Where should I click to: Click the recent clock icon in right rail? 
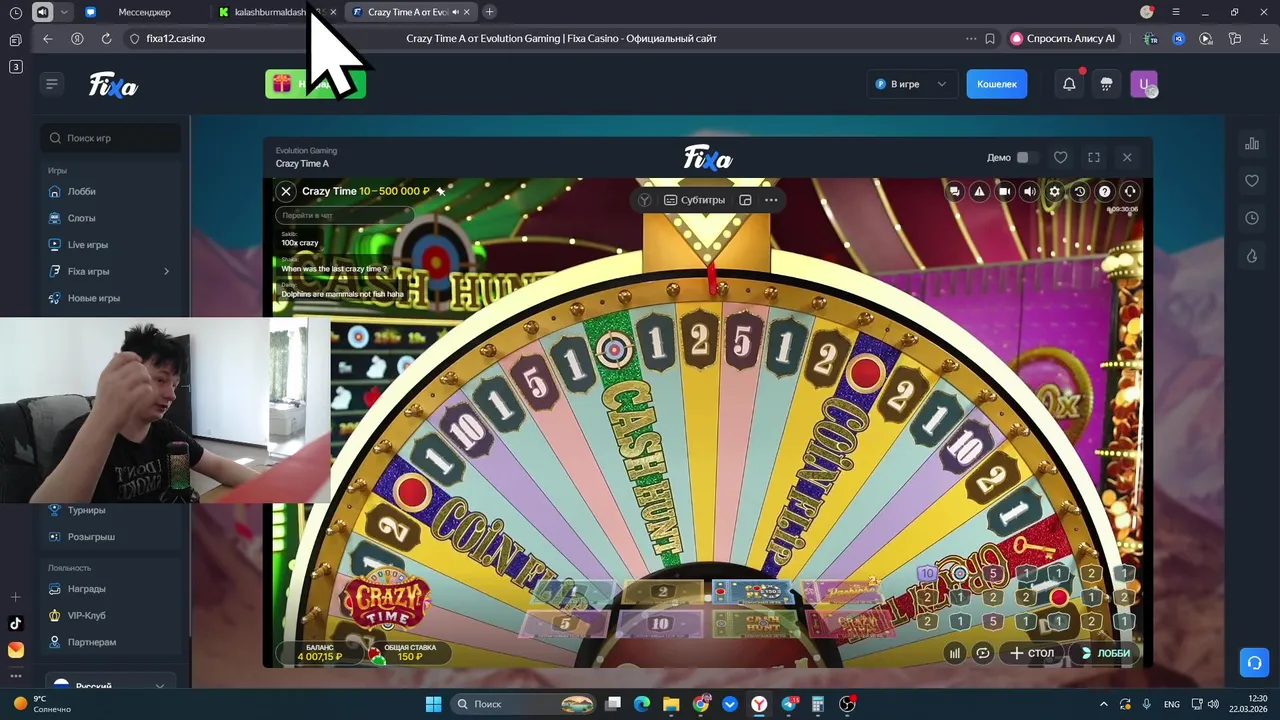[1252, 218]
